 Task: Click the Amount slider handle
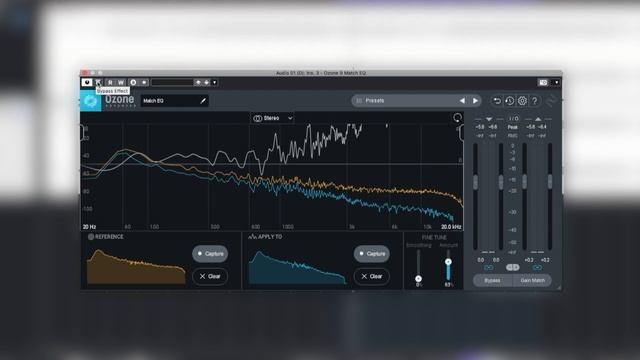(x=448, y=262)
